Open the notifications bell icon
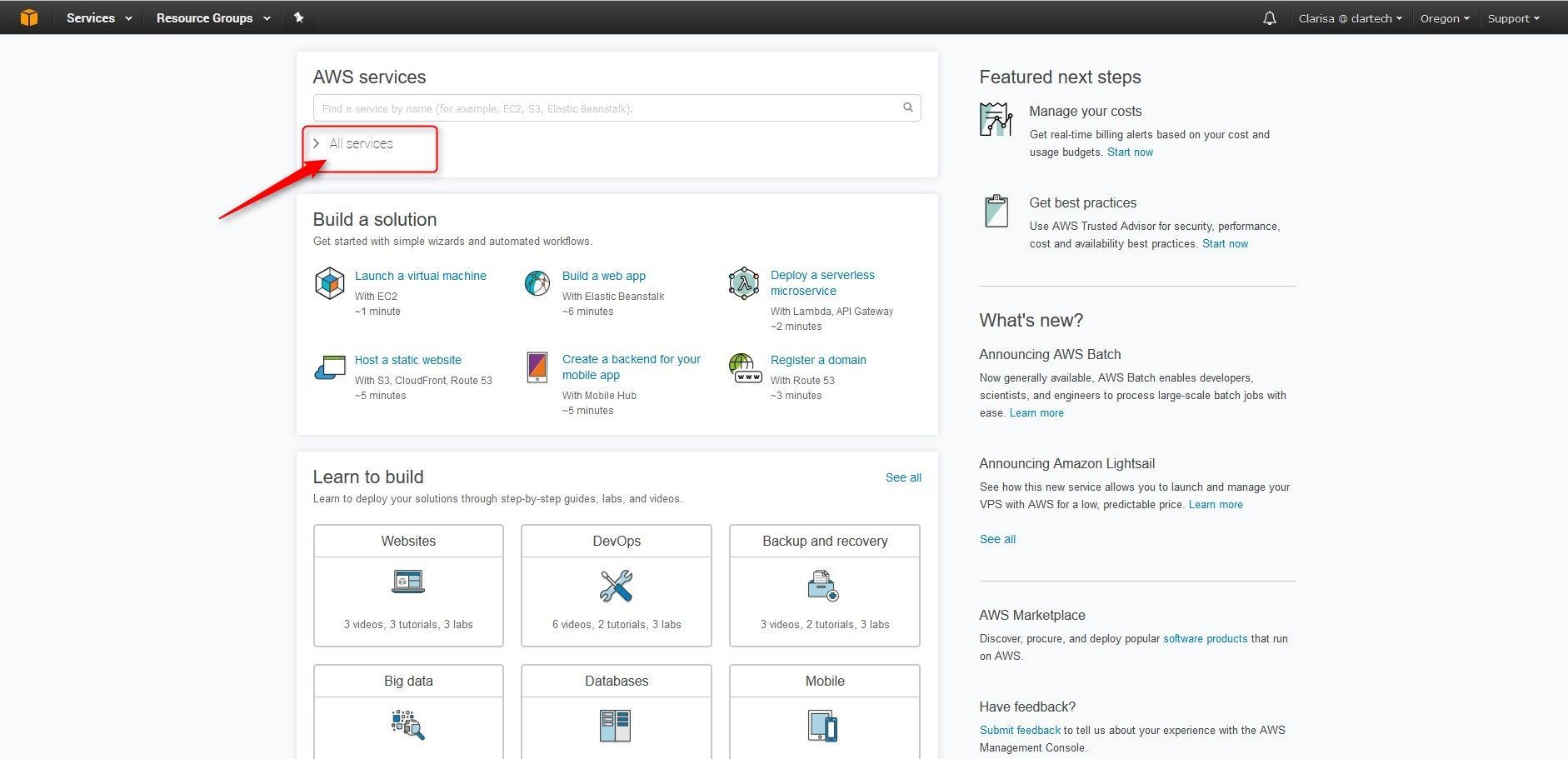 [x=1269, y=18]
